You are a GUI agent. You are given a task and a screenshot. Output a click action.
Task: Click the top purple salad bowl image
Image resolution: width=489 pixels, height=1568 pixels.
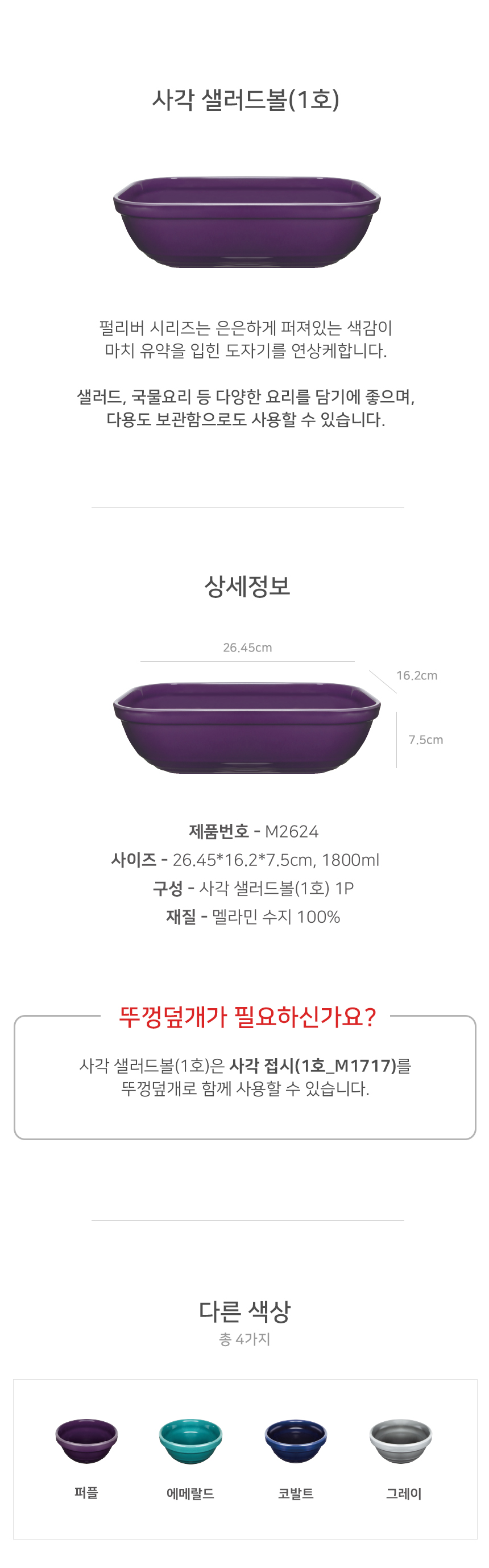(x=246, y=221)
